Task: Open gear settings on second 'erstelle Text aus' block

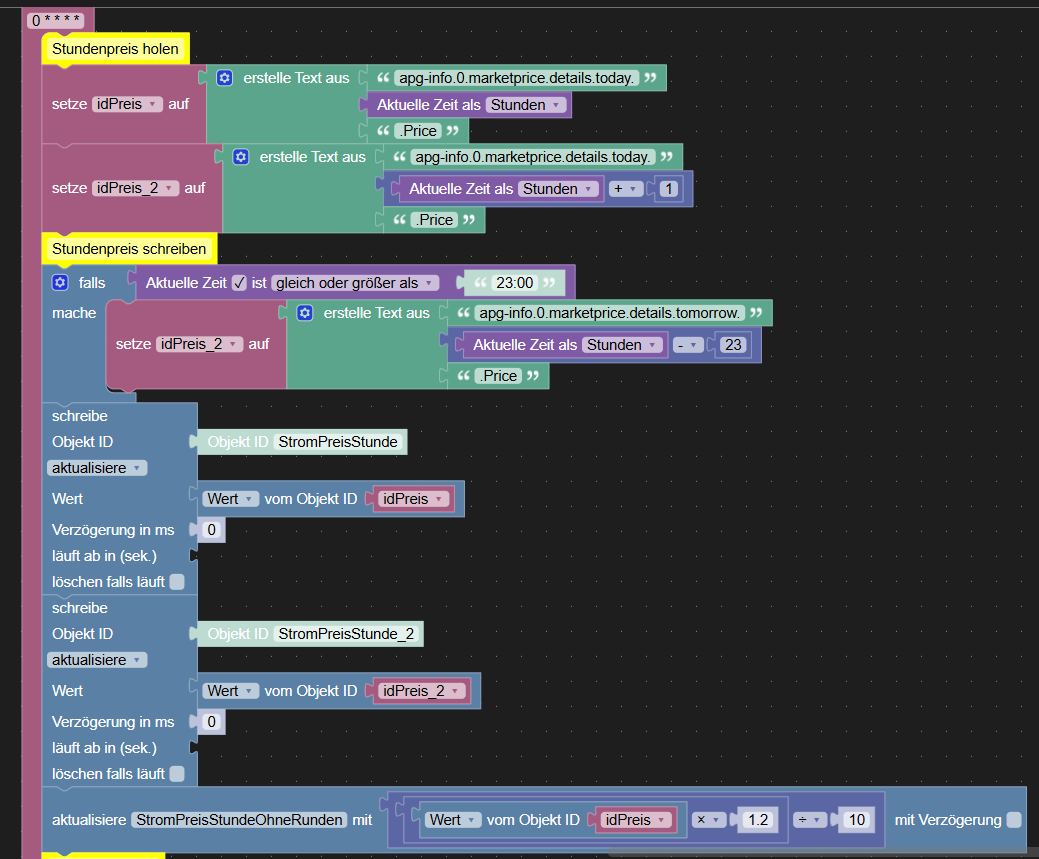Action: (x=241, y=157)
